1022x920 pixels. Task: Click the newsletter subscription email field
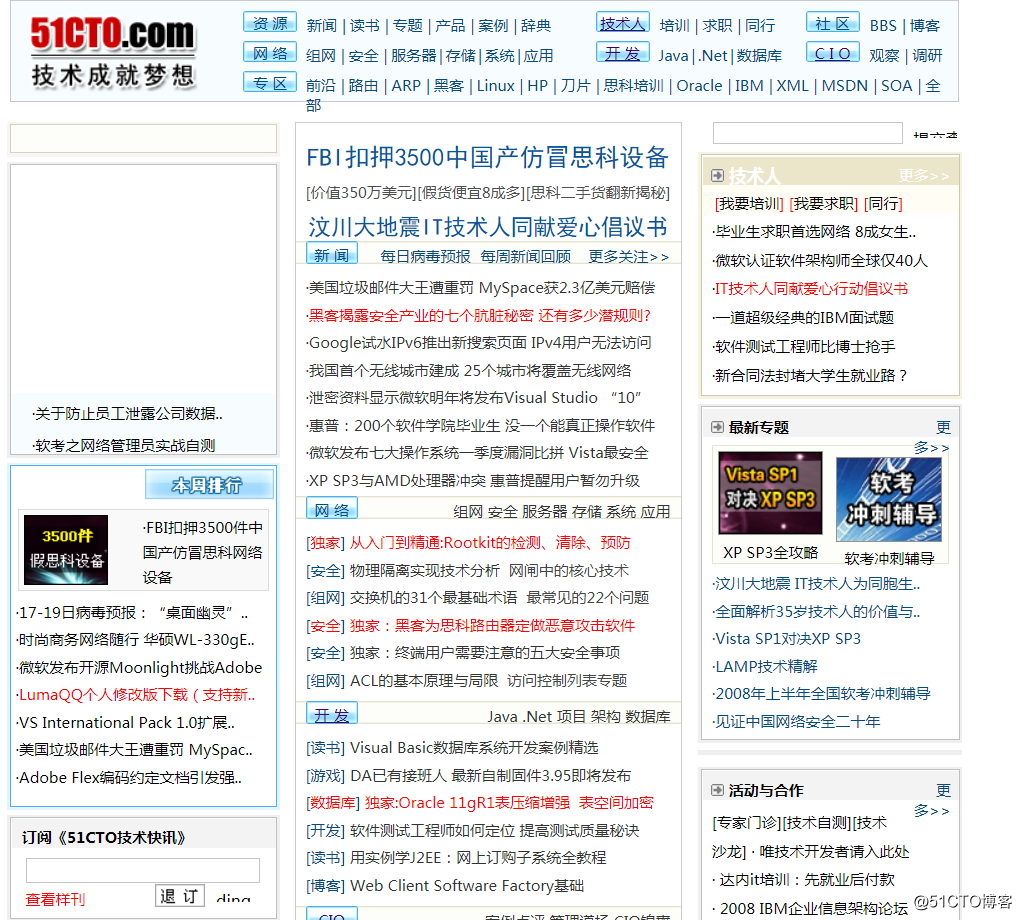click(143, 870)
